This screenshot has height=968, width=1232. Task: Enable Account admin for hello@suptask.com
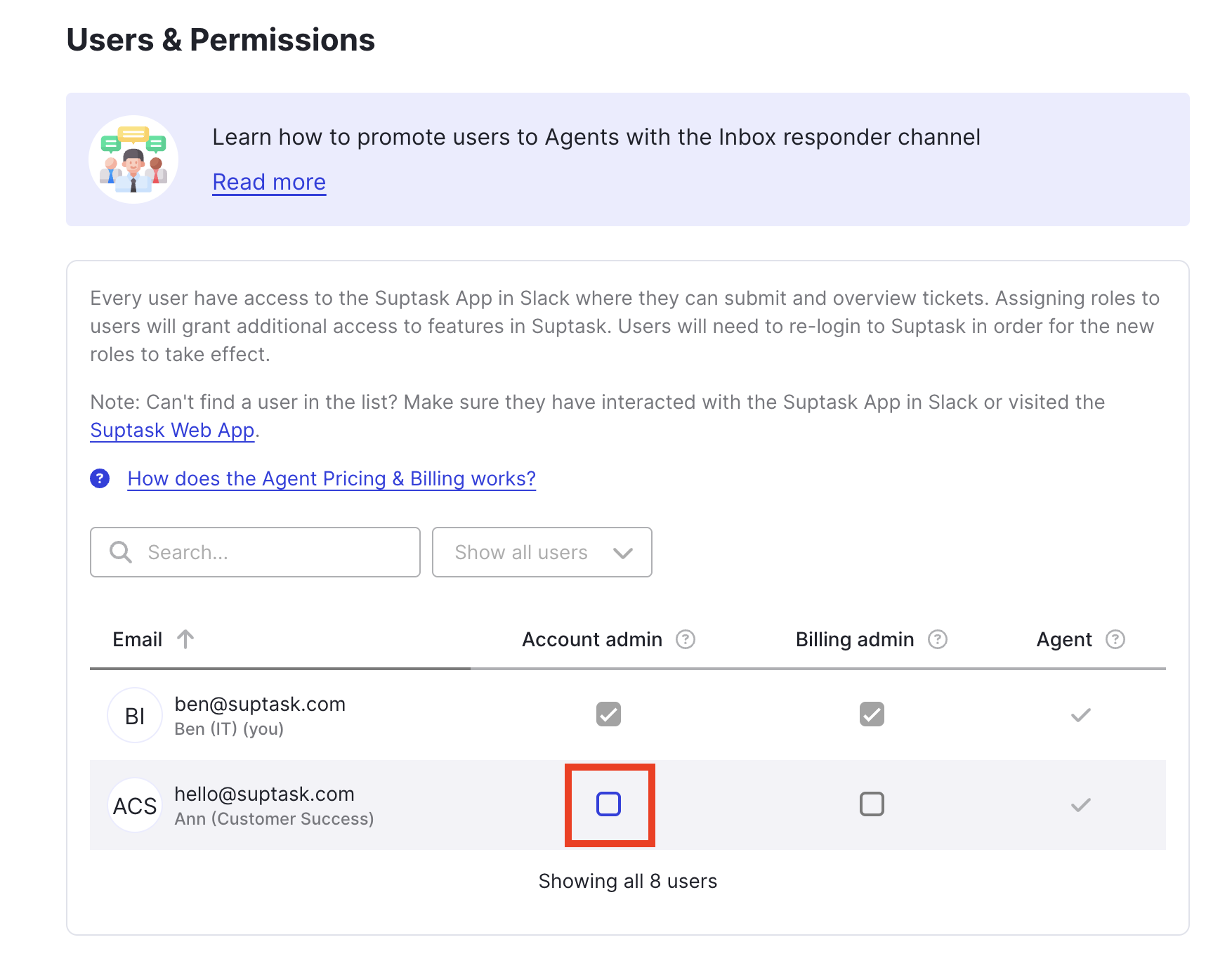pyautogui.click(x=608, y=804)
